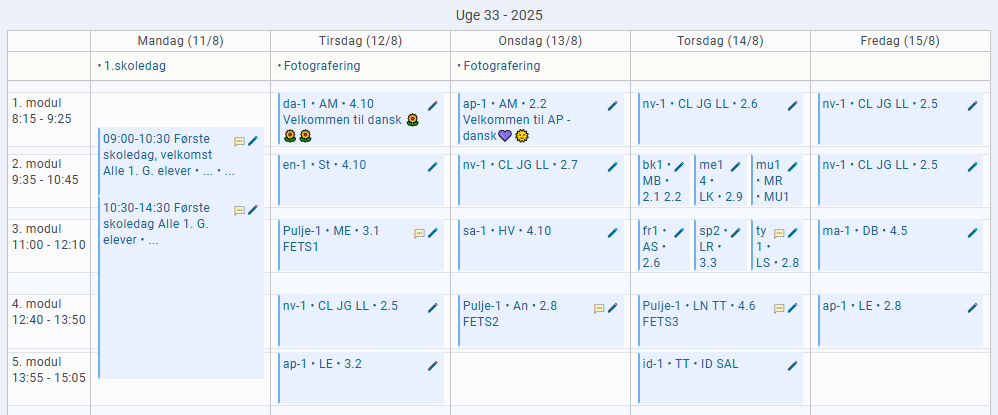Click pencil icon on bk1 MB lesson
The height and width of the screenshot is (415, 998).
(679, 167)
